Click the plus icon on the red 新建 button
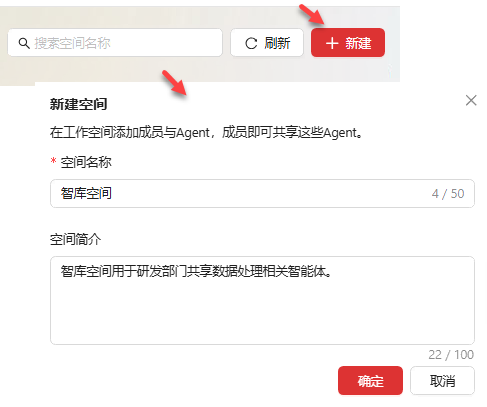This screenshot has height=407, width=487. pos(332,43)
